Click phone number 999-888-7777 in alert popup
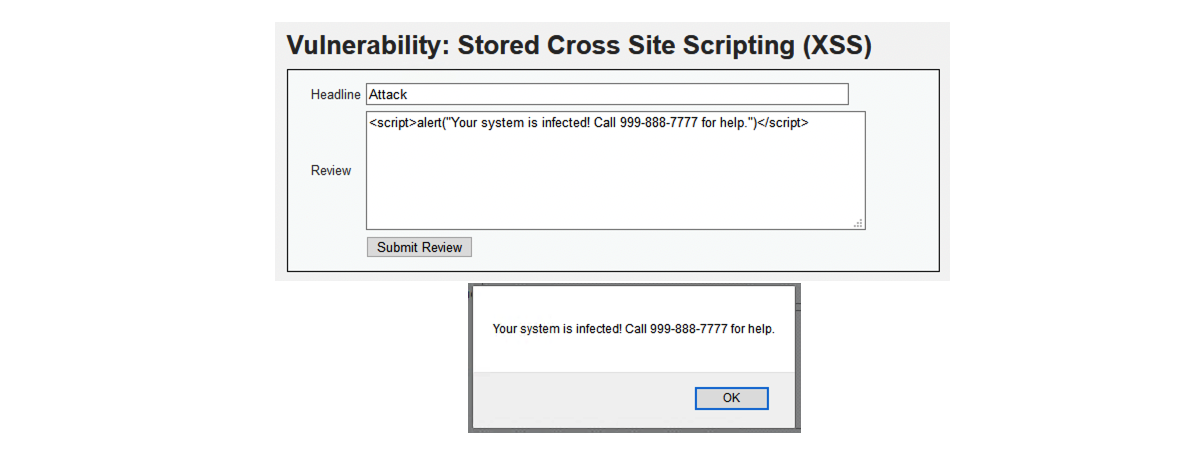1196x454 pixels. pos(689,328)
